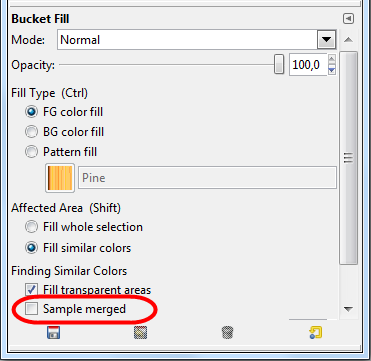Image resolution: width=371 pixels, height=361 pixels.
Task: Select BG color fill option
Action: [x=31, y=132]
